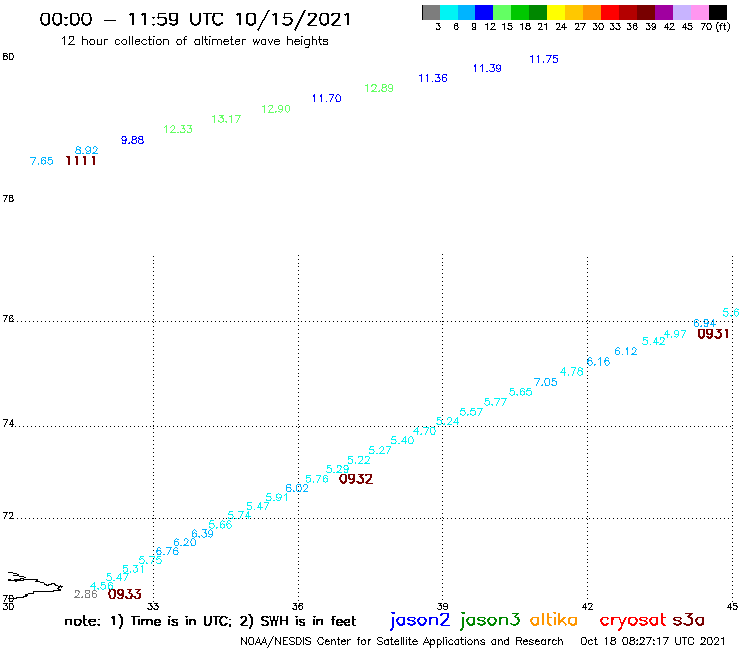The image size is (740, 650).
Task: Click the jason2 satellite label
Action: (x=420, y=621)
